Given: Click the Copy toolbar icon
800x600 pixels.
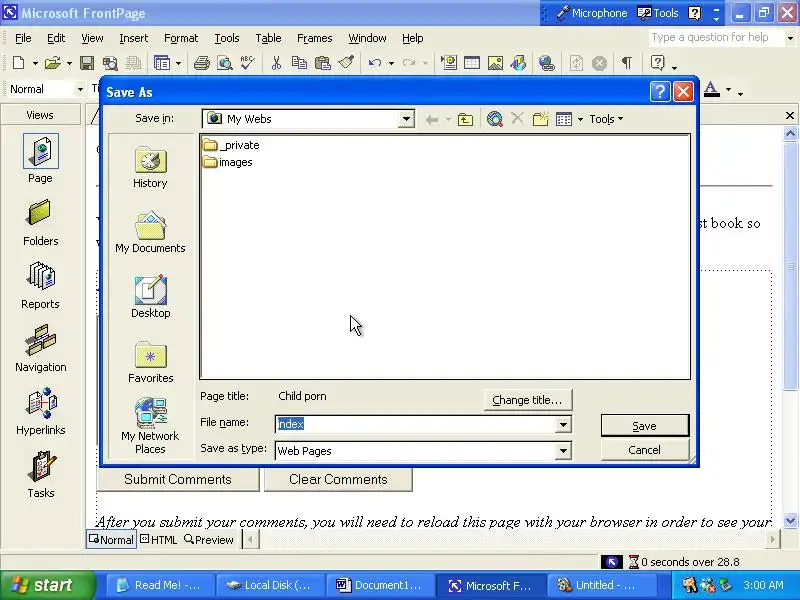Looking at the screenshot, I should coord(299,63).
